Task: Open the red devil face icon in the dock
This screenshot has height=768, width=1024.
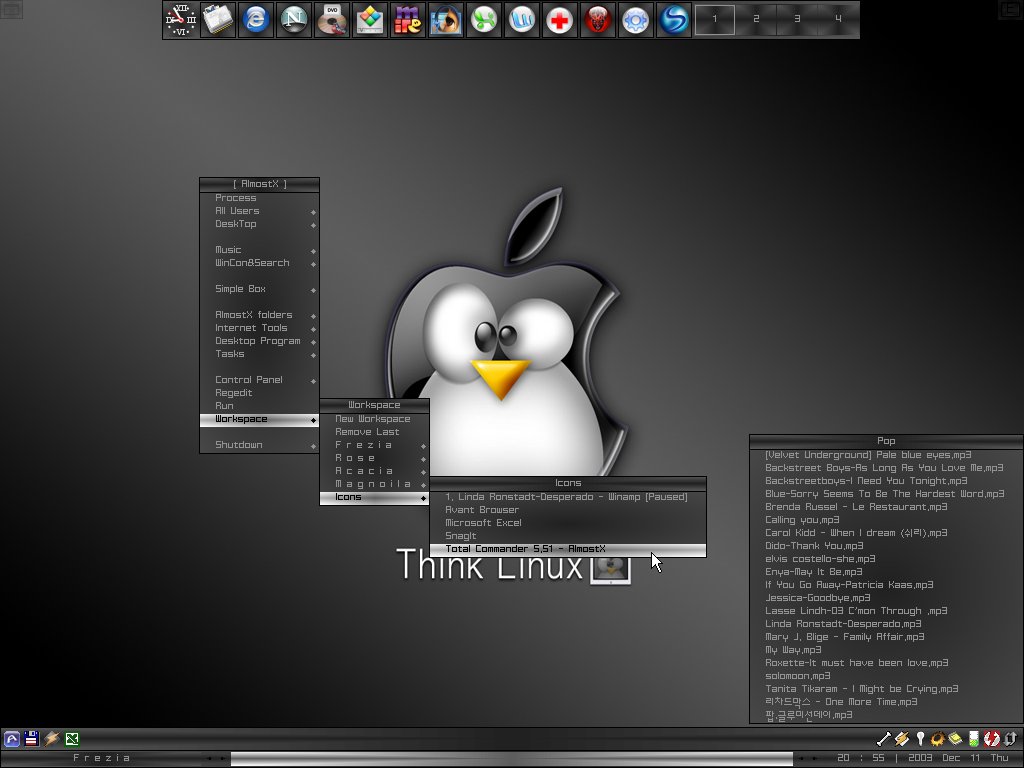Action: click(x=598, y=20)
